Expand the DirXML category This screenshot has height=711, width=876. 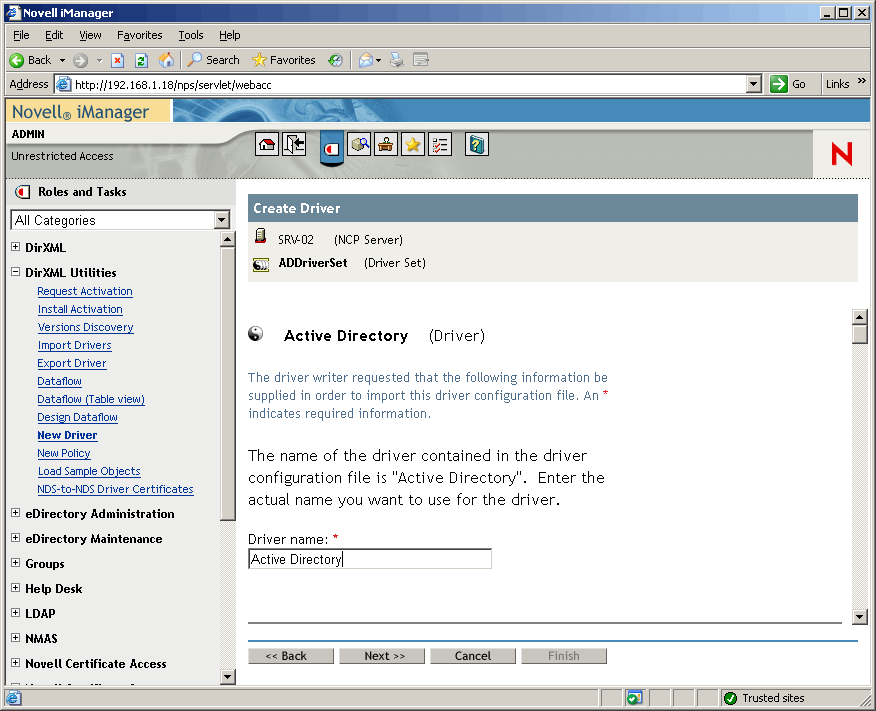coord(16,247)
